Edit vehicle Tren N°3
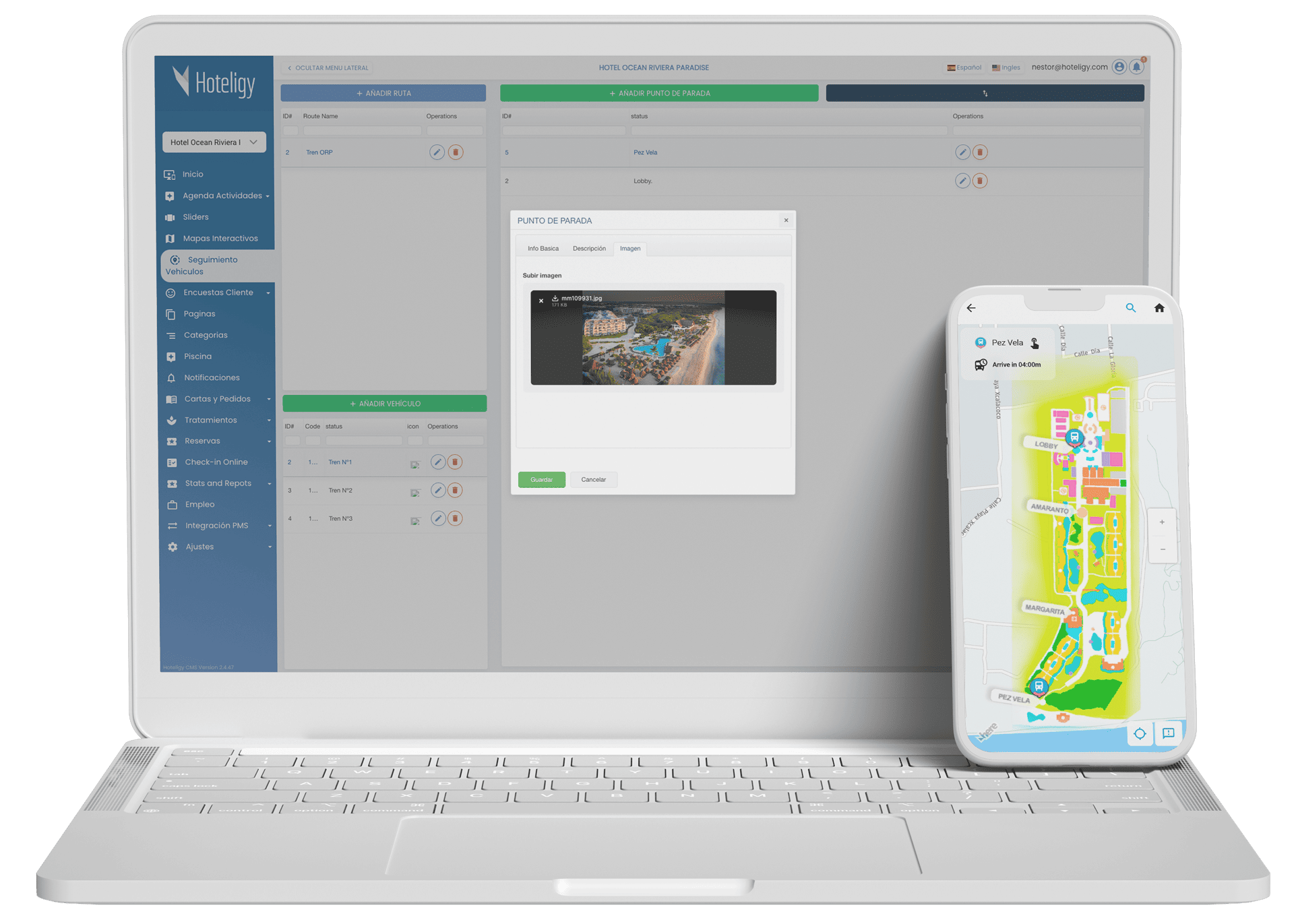Screen dimensions: 1294x924 click(x=438, y=518)
